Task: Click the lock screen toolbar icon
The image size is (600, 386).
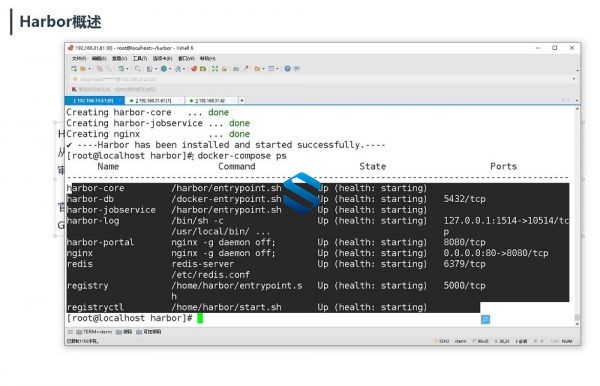Action: tap(224, 69)
